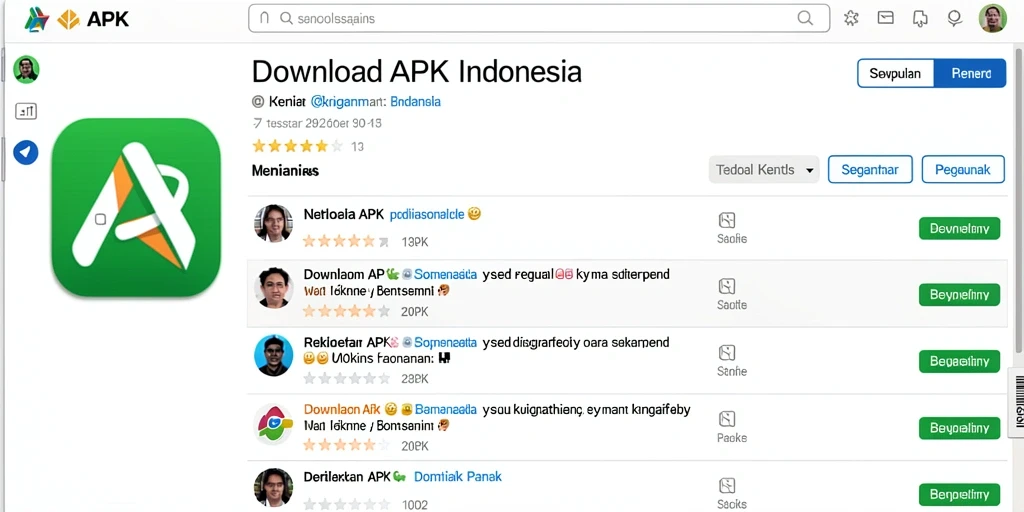Click the blue navigation arrow sidebar icon

[x=26, y=152]
